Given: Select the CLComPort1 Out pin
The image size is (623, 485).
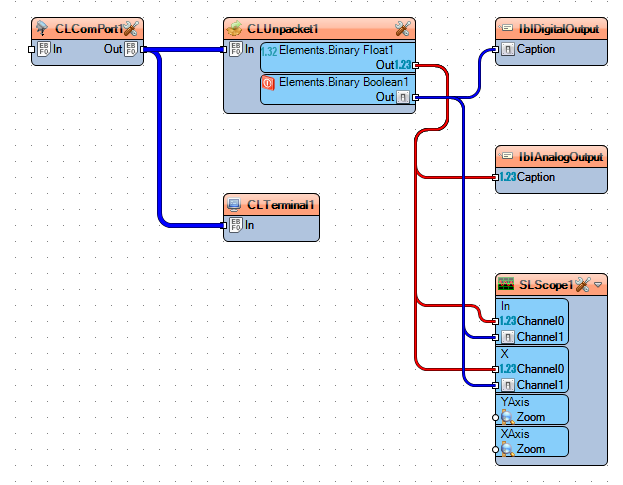Looking at the screenshot, I should 143,49.
